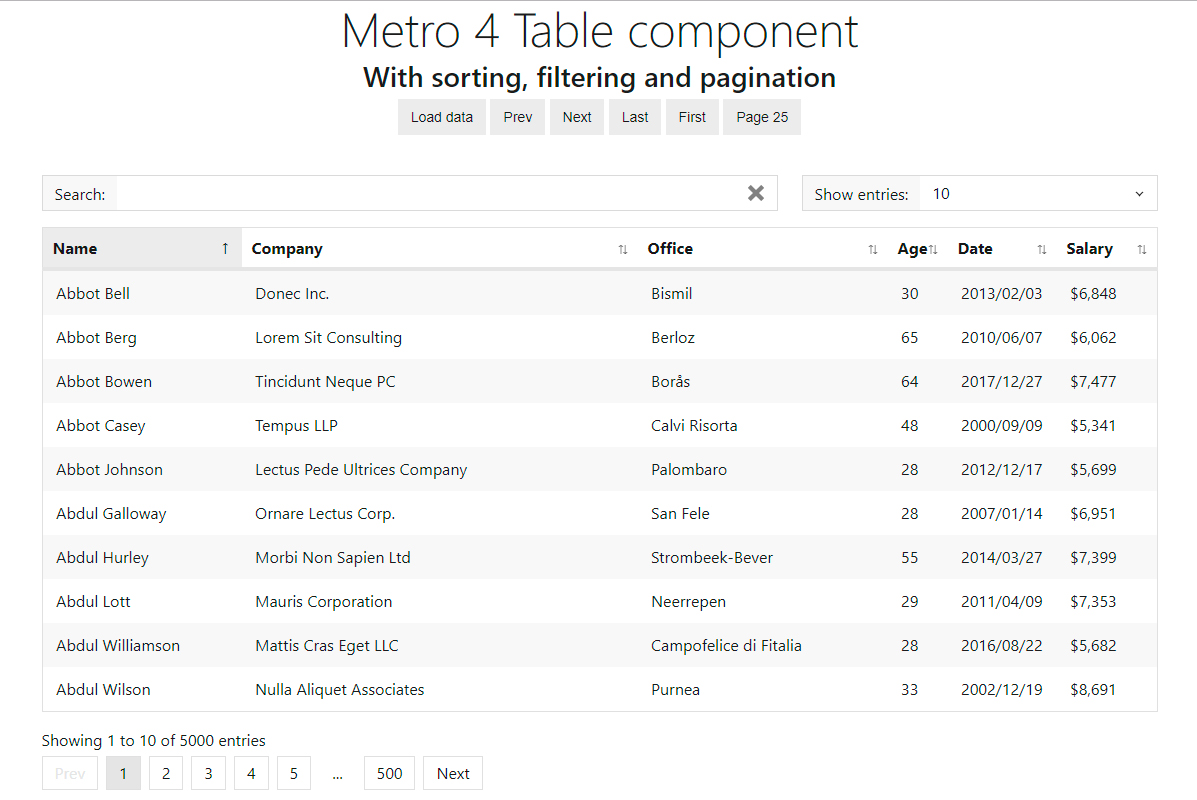Select page 500 in pagination
This screenshot has height=800, width=1197.
point(389,773)
